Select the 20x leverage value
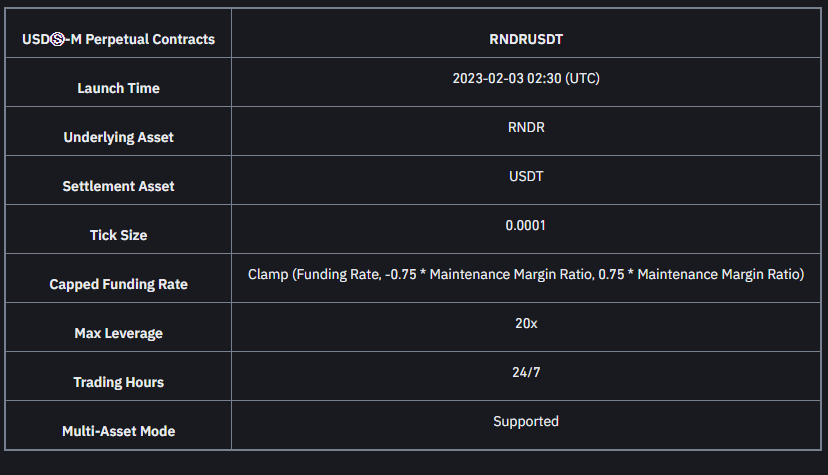Image resolution: width=828 pixels, height=475 pixels. click(x=526, y=323)
